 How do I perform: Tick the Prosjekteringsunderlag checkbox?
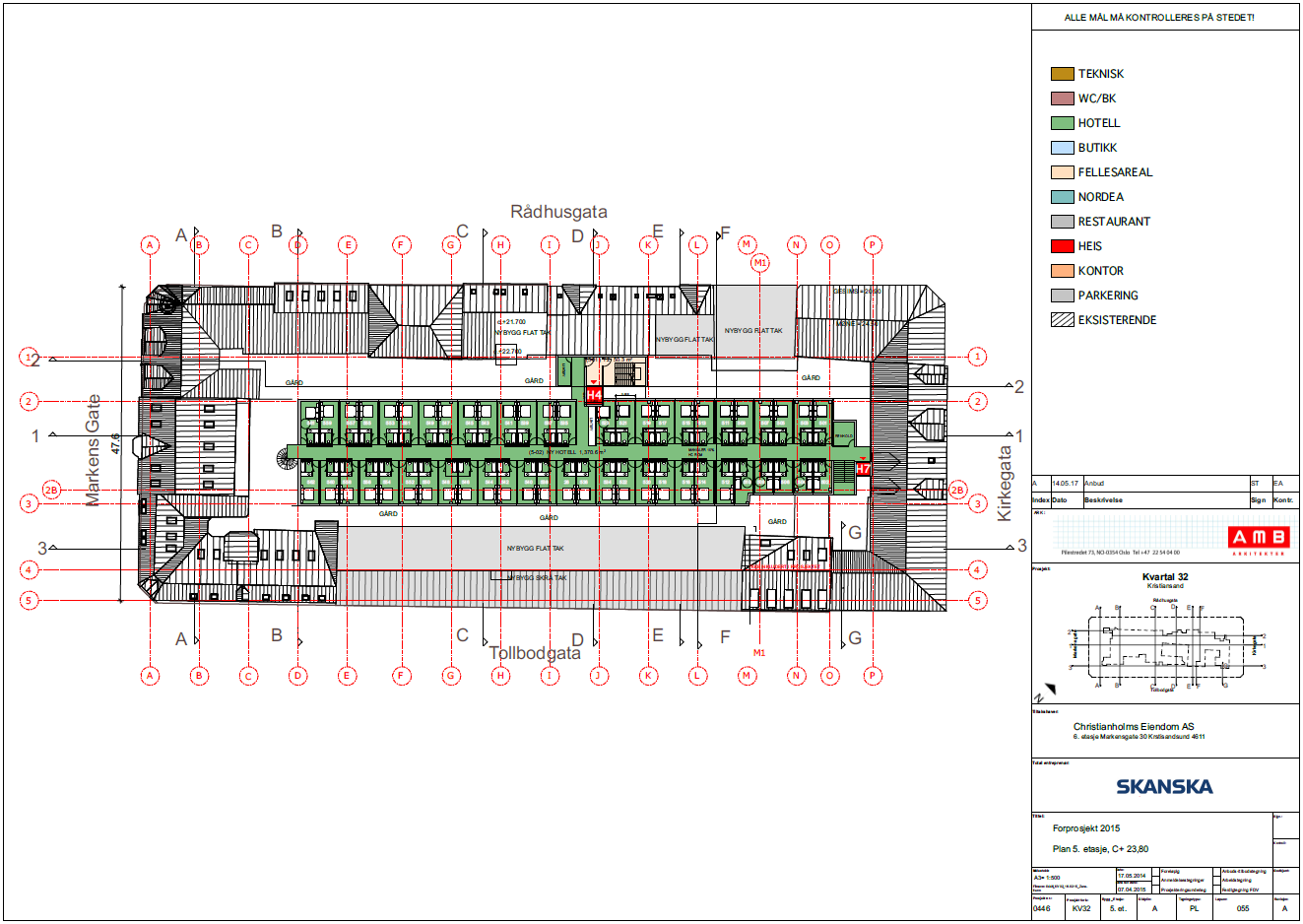1155,890
